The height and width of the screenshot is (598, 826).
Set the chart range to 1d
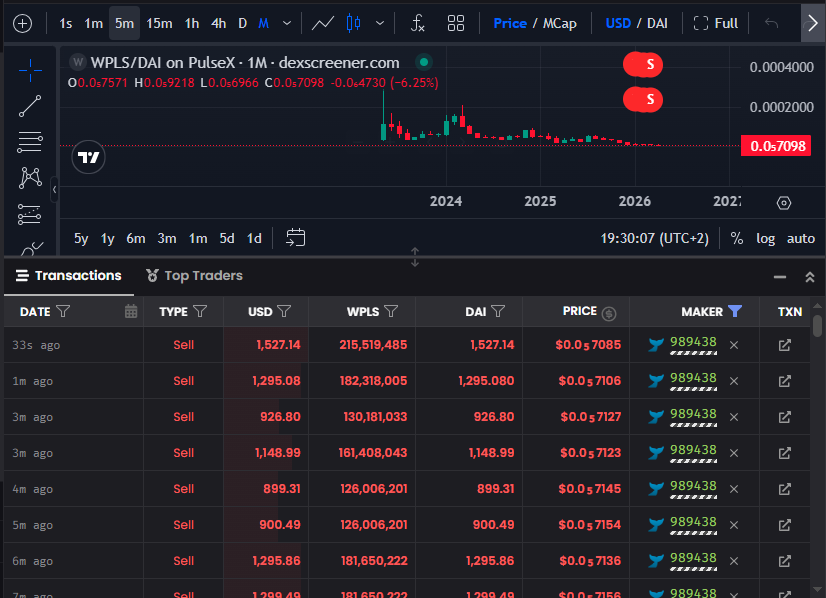click(254, 238)
